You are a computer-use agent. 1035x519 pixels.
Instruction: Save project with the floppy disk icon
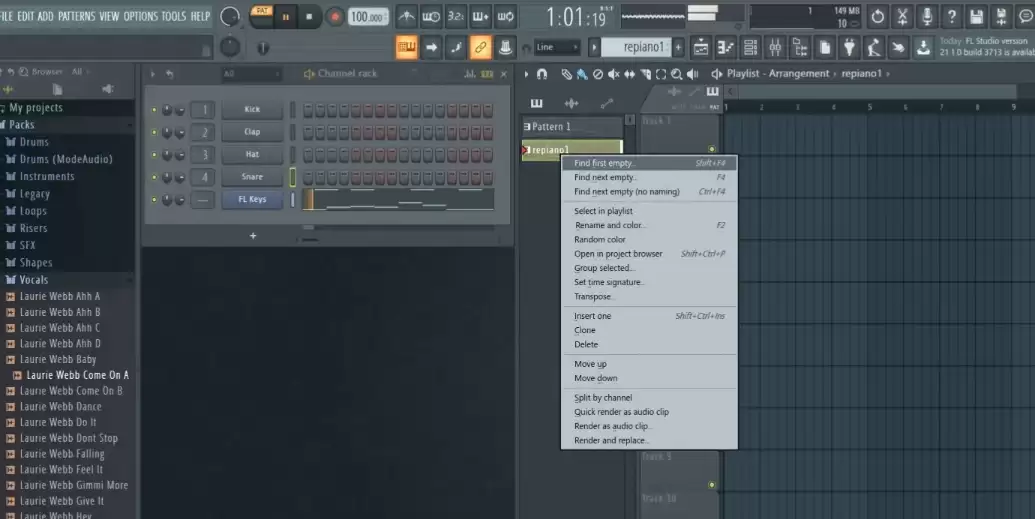[x=976, y=17]
